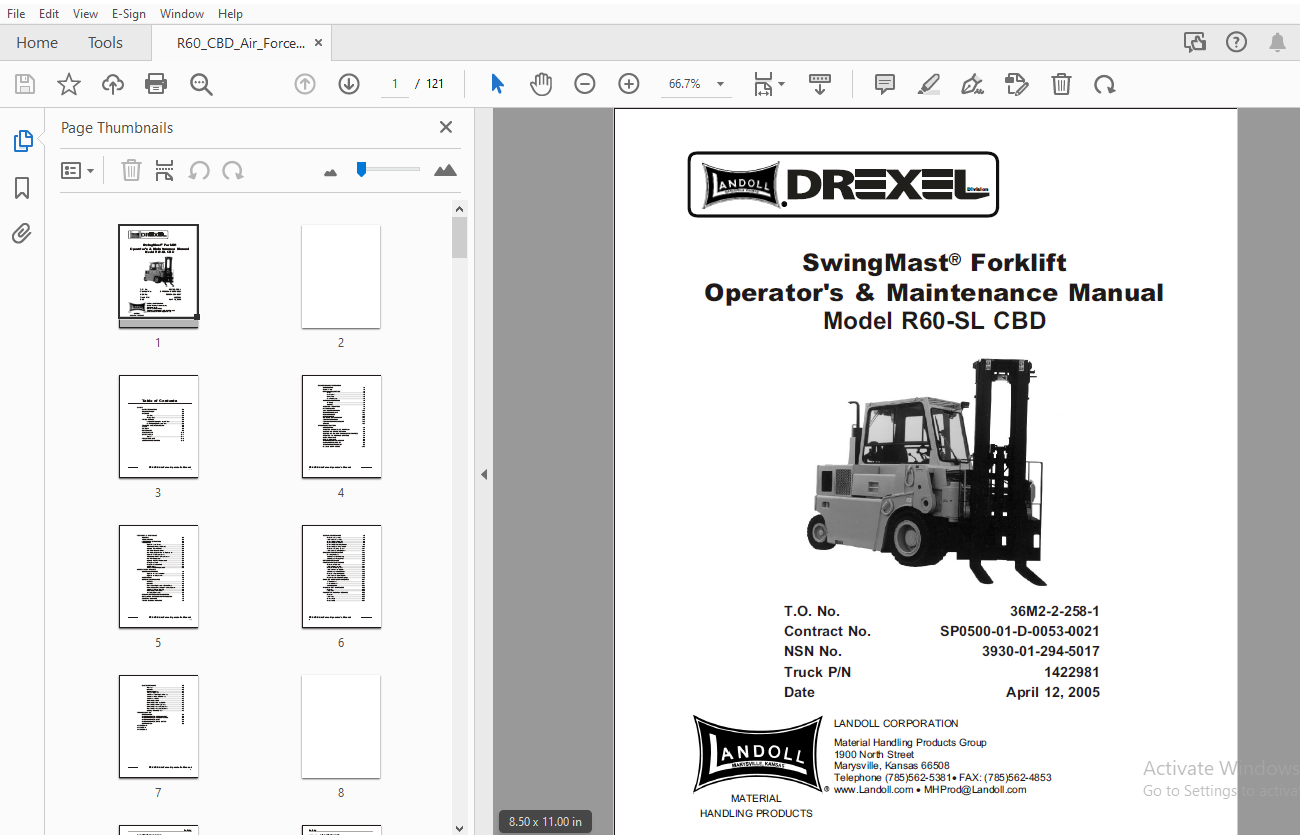Click the insert/extract pages icon in thumbnails panel
This screenshot has height=835, width=1300.
tap(164, 171)
